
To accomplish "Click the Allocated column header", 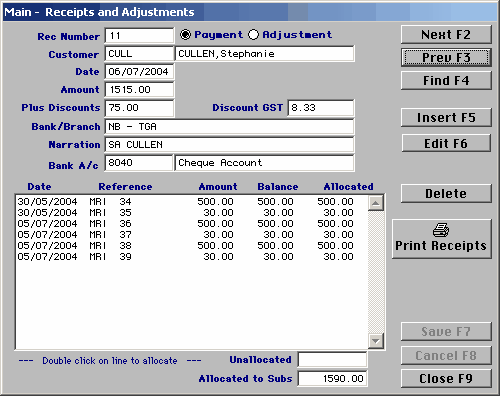I will point(348,187).
